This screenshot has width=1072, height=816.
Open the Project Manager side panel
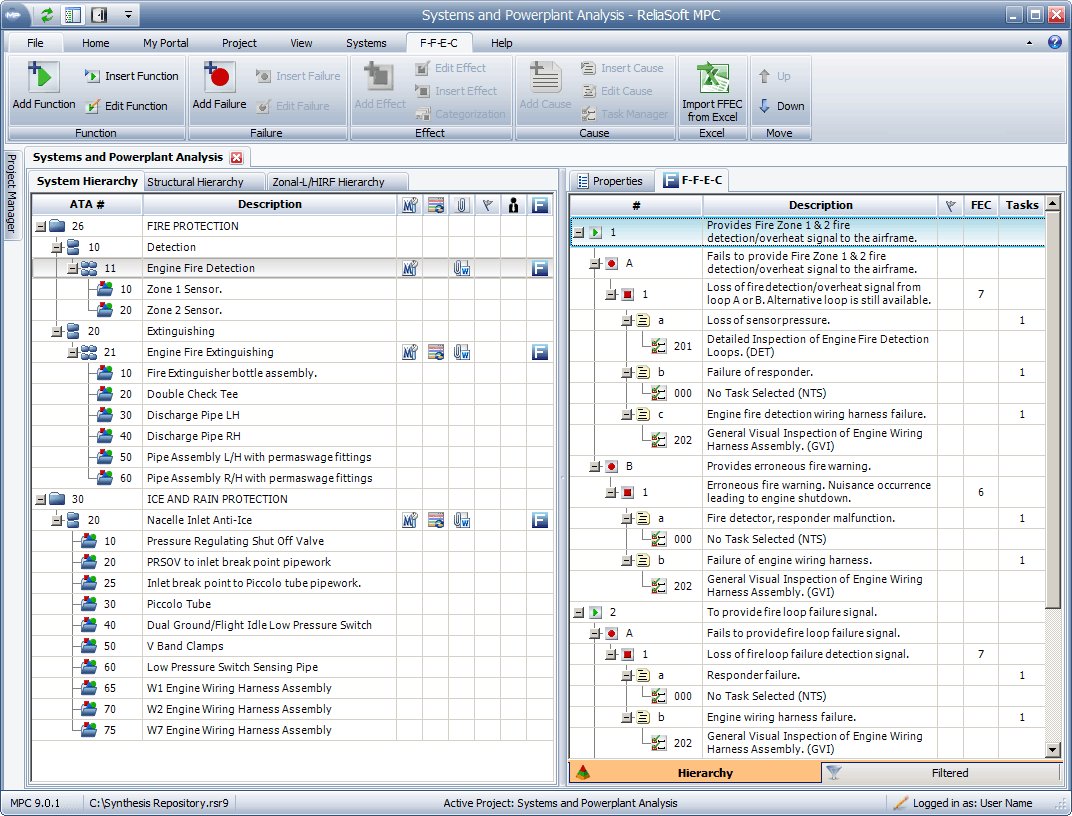tap(11, 193)
